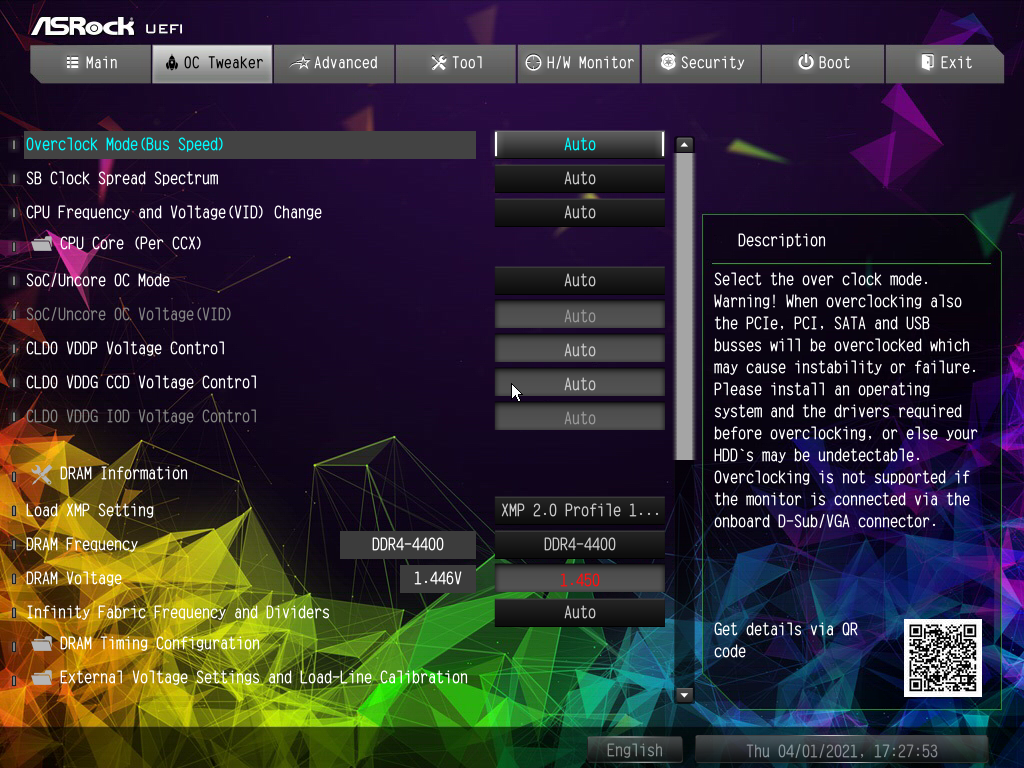Click the DRAM Voltage 1.450 field

[579, 579]
